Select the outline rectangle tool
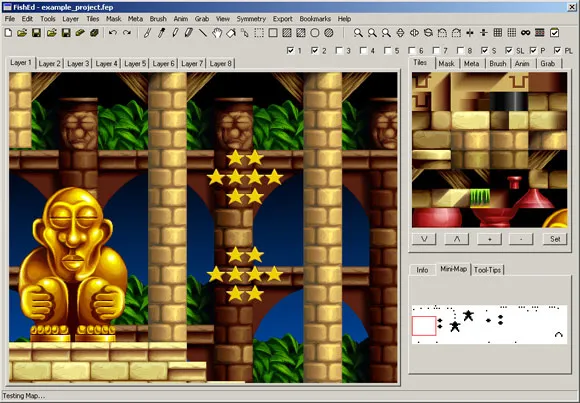 (x=273, y=33)
